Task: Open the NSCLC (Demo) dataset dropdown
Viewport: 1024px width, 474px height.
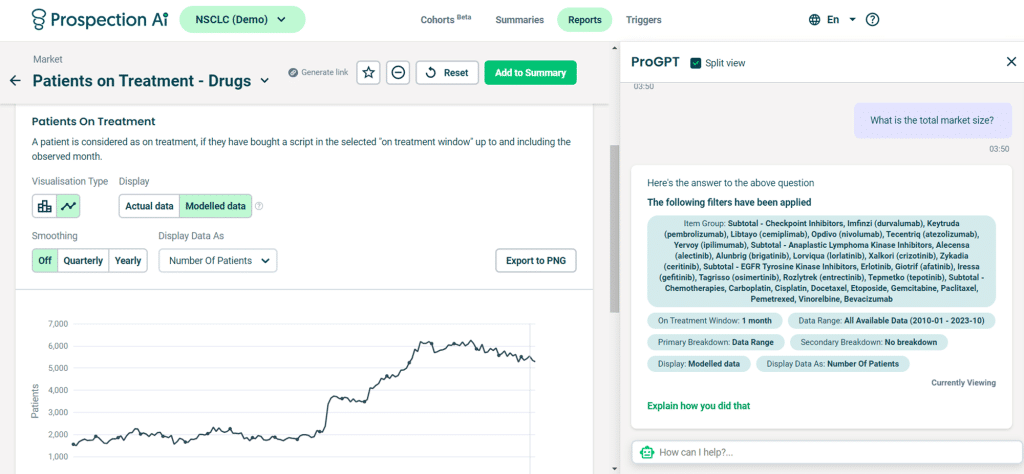Action: coord(242,20)
